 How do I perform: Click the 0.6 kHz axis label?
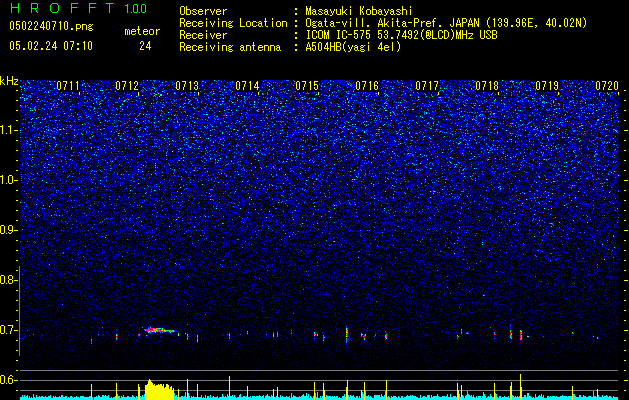point(6,380)
